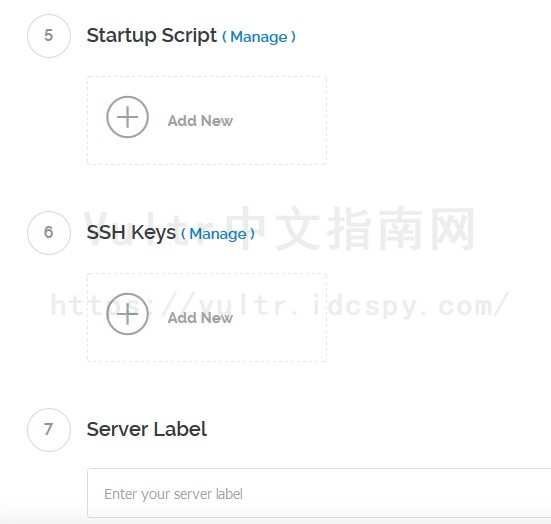Click the plus icon under SSH Keys

[x=127, y=314]
